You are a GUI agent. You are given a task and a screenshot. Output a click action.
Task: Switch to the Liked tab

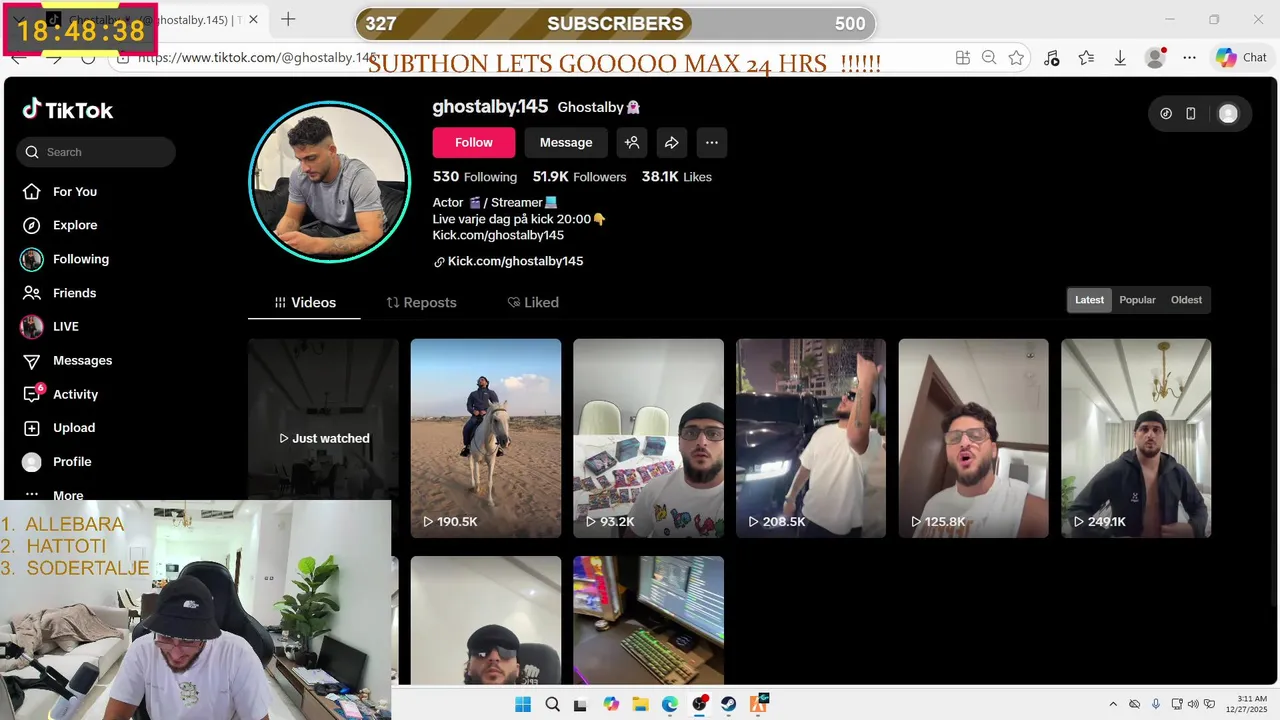[533, 302]
